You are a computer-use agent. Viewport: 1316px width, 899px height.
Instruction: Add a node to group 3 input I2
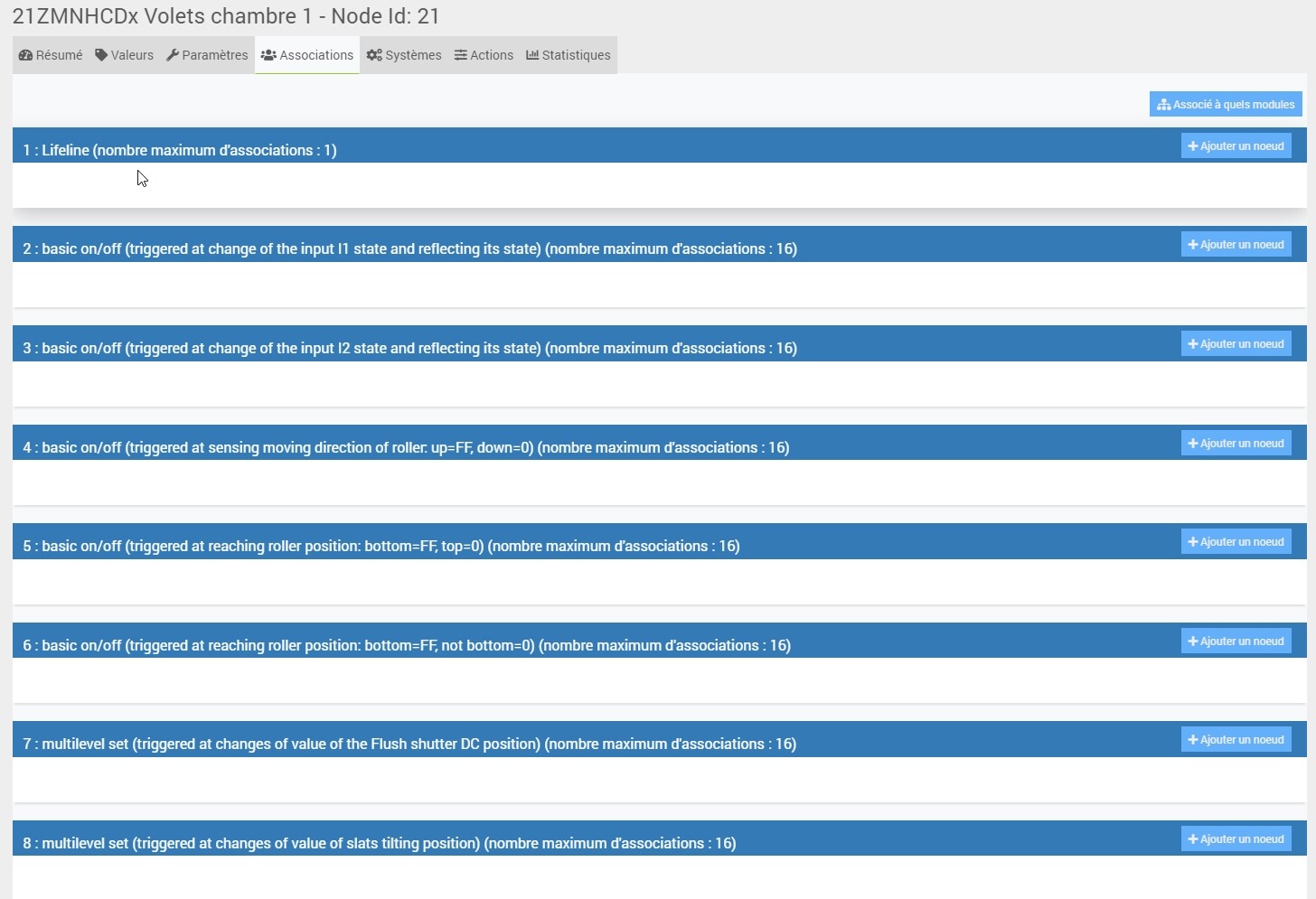pyautogui.click(x=1236, y=344)
